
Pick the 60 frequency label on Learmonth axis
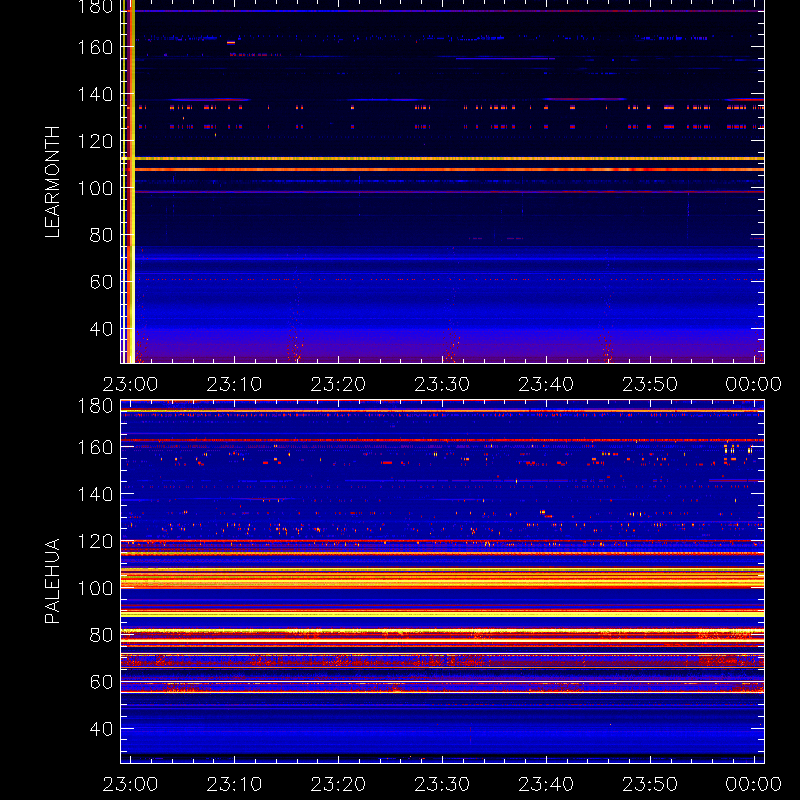click(x=101, y=282)
